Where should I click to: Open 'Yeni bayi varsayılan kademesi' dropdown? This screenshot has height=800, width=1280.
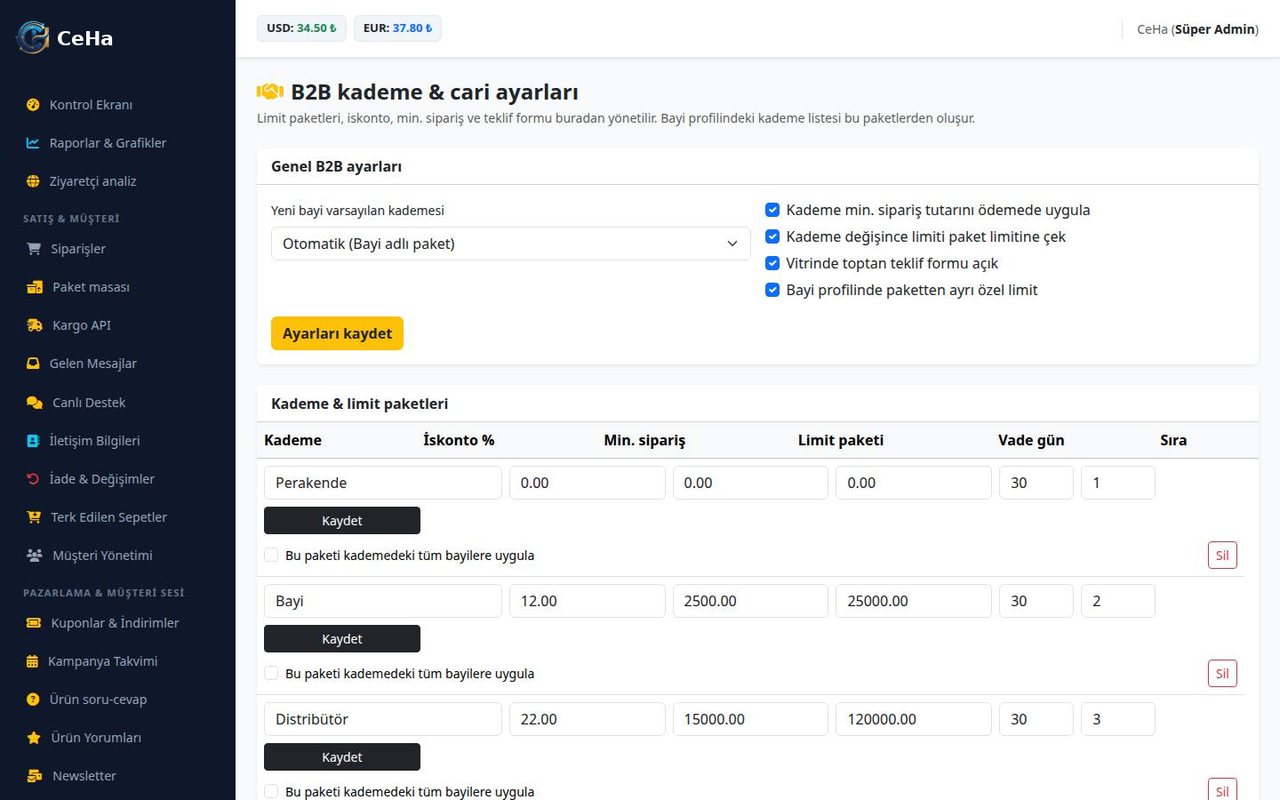pyautogui.click(x=511, y=244)
